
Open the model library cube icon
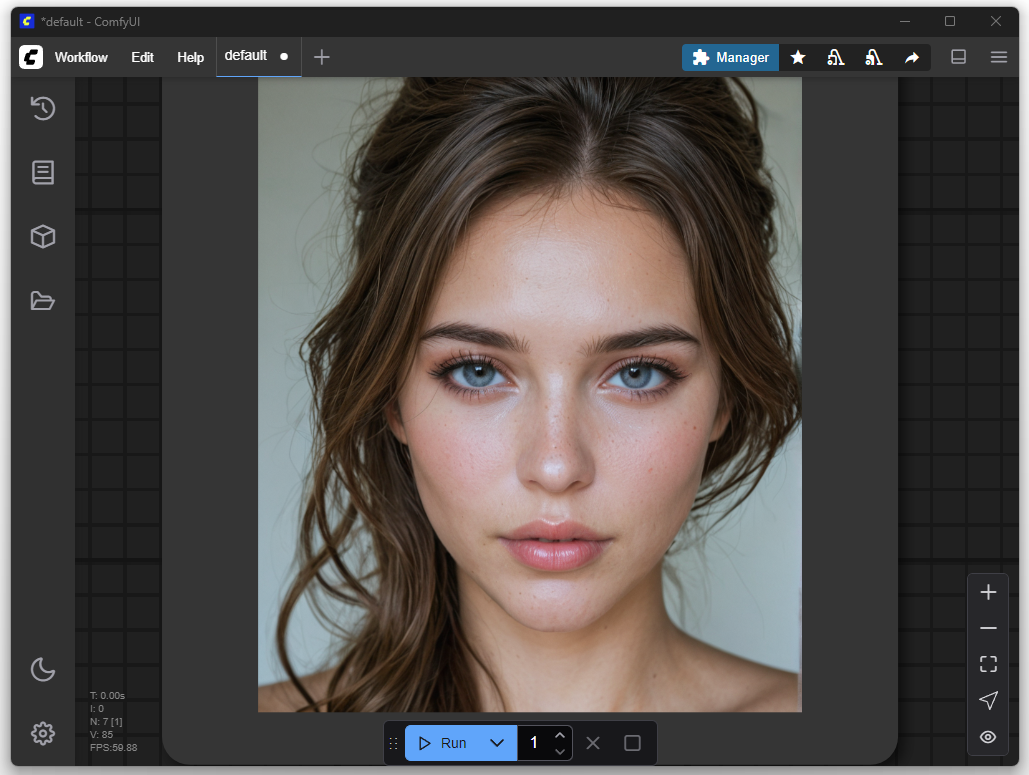click(42, 236)
